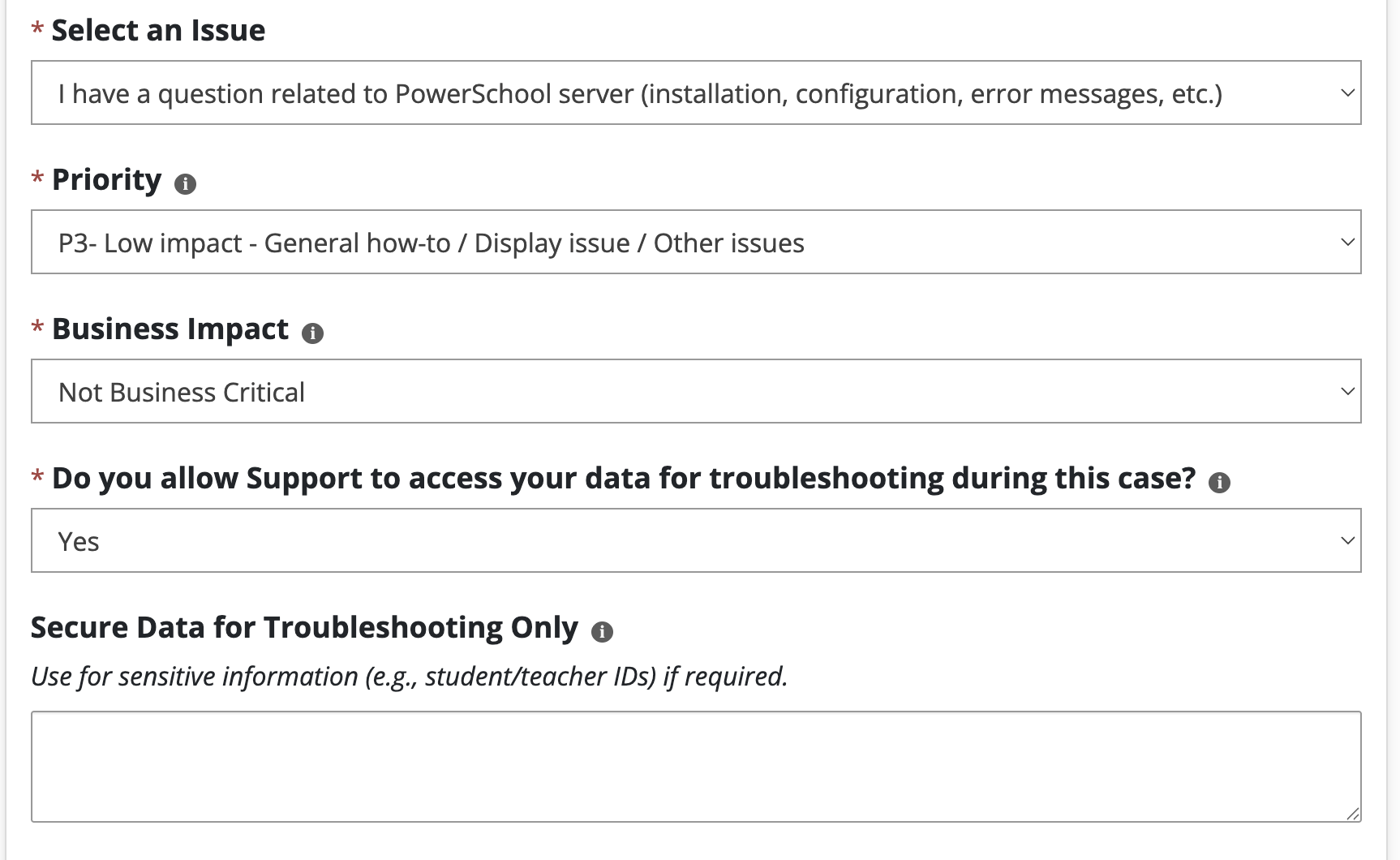This screenshot has width=1400, height=860.
Task: Click the chevron on the Priority dropdown
Action: tap(1346, 241)
